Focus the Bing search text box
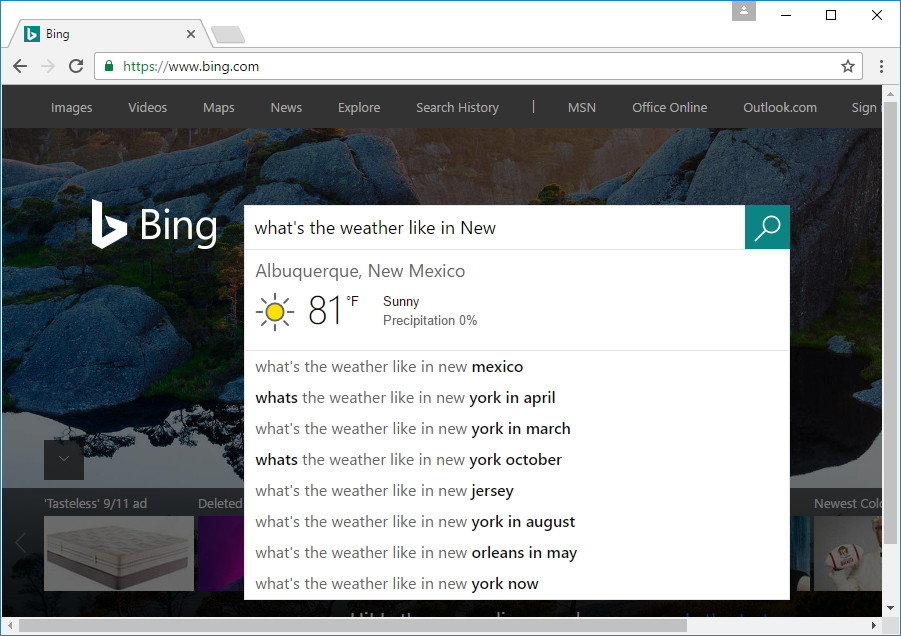Image resolution: width=901 pixels, height=636 pixels. pos(494,228)
